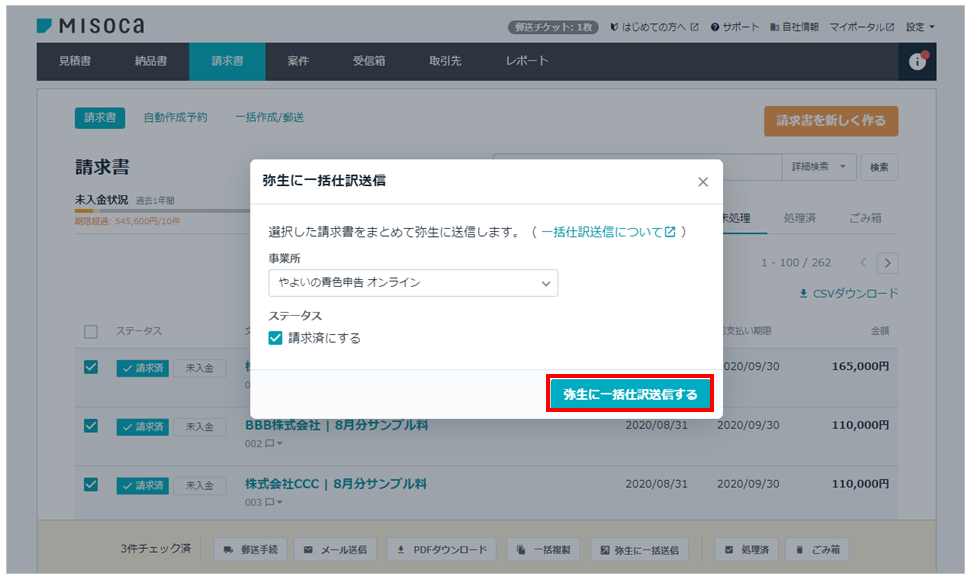Open the 自社情報 link

(x=794, y=27)
